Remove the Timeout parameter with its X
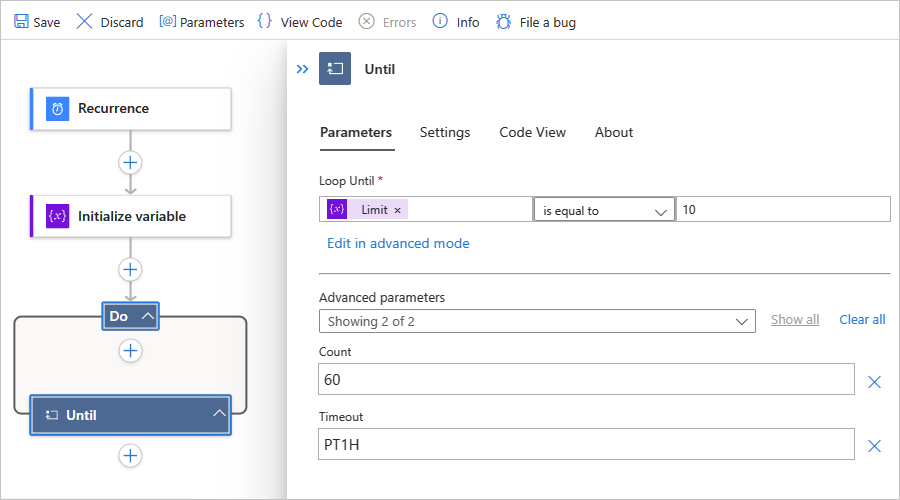 [x=874, y=446]
